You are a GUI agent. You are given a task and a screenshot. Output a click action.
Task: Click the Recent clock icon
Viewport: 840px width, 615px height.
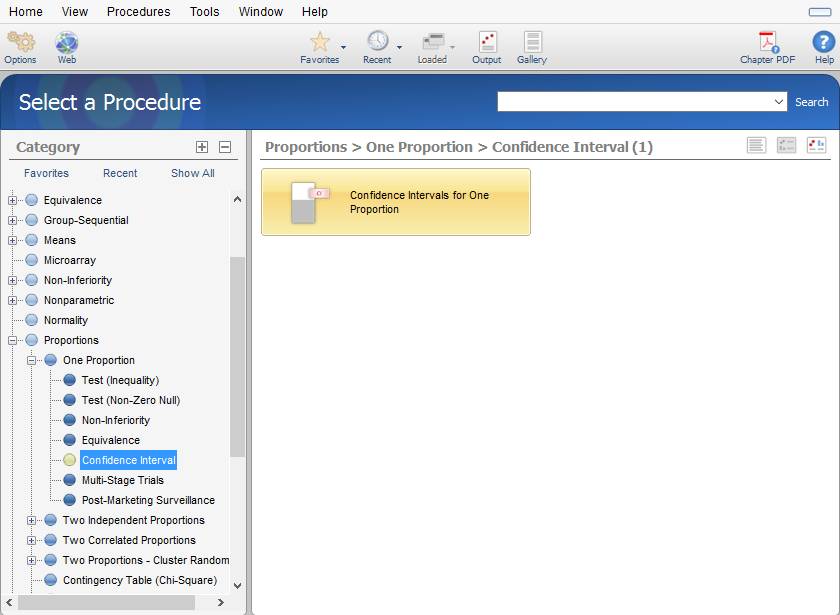click(x=377, y=42)
